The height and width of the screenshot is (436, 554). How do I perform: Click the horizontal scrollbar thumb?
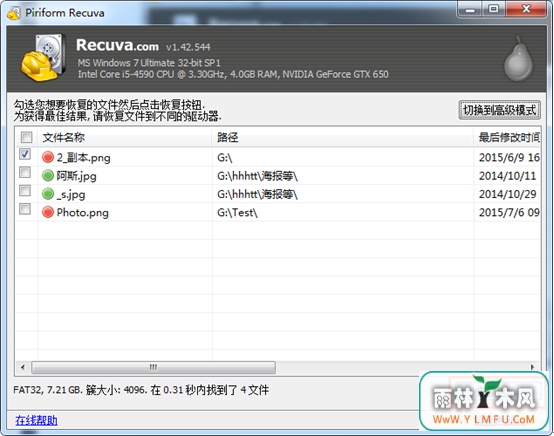pyautogui.click(x=153, y=367)
